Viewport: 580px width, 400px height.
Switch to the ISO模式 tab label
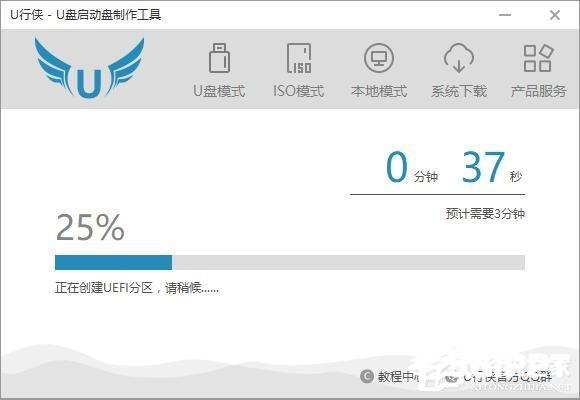[x=299, y=91]
